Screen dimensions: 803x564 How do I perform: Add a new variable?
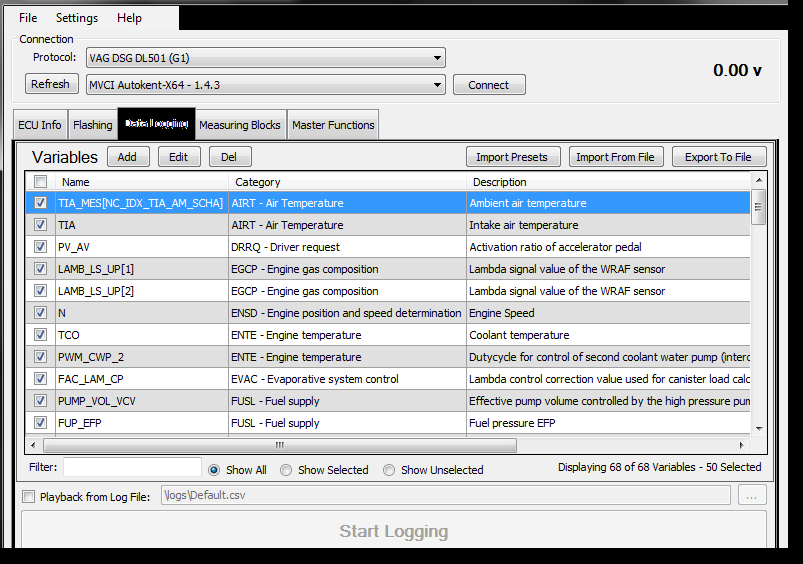click(127, 157)
